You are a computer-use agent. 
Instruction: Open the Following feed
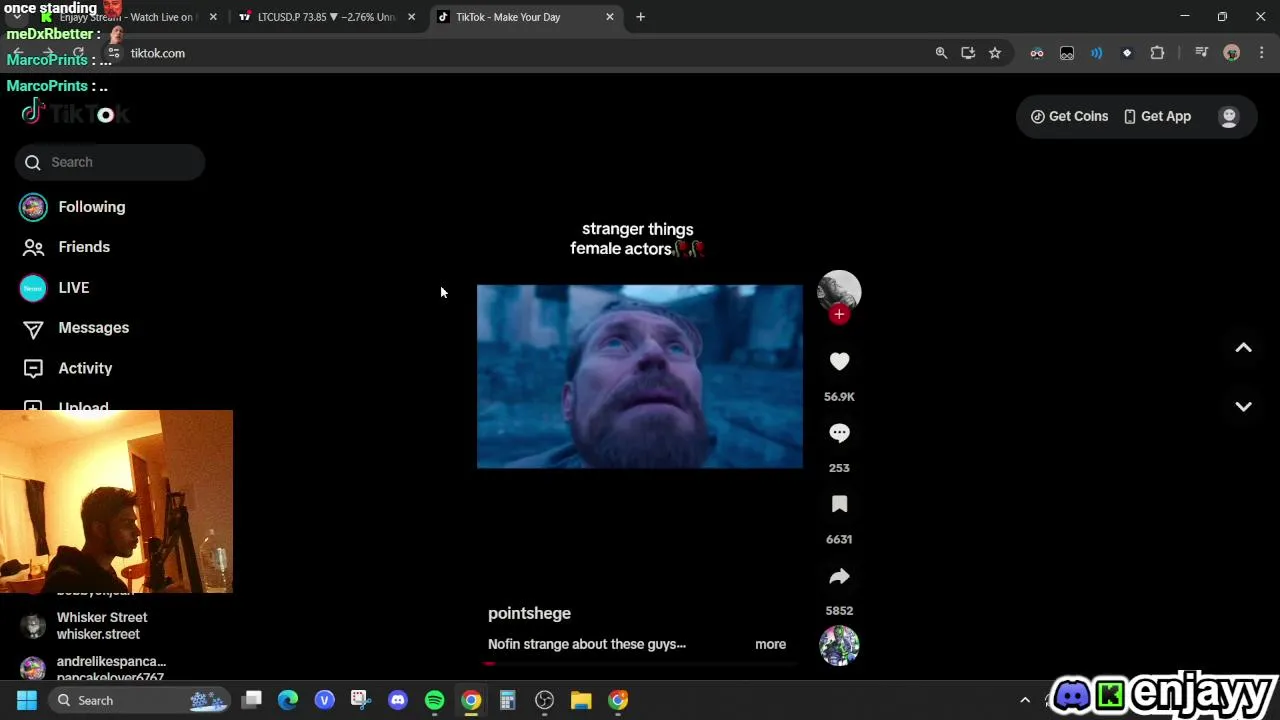point(73,207)
